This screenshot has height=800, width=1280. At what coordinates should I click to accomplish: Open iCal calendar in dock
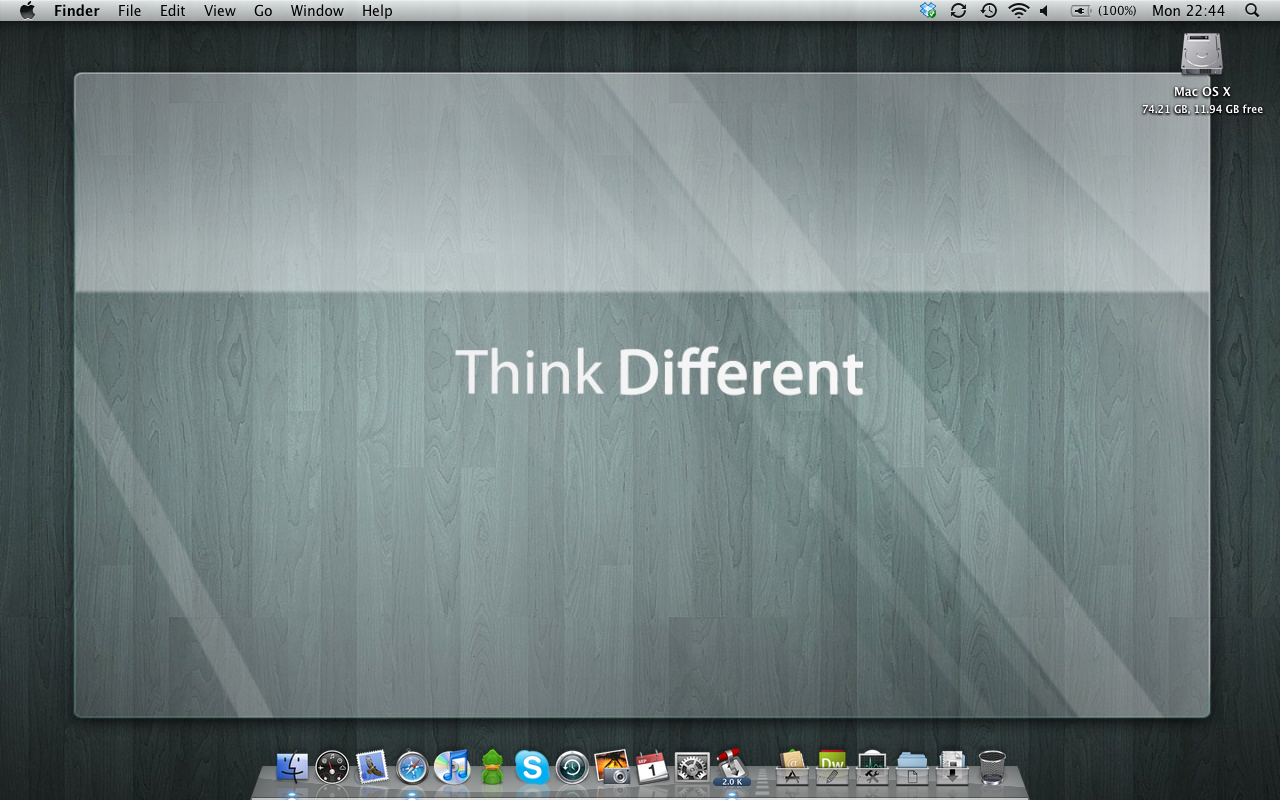pos(652,768)
